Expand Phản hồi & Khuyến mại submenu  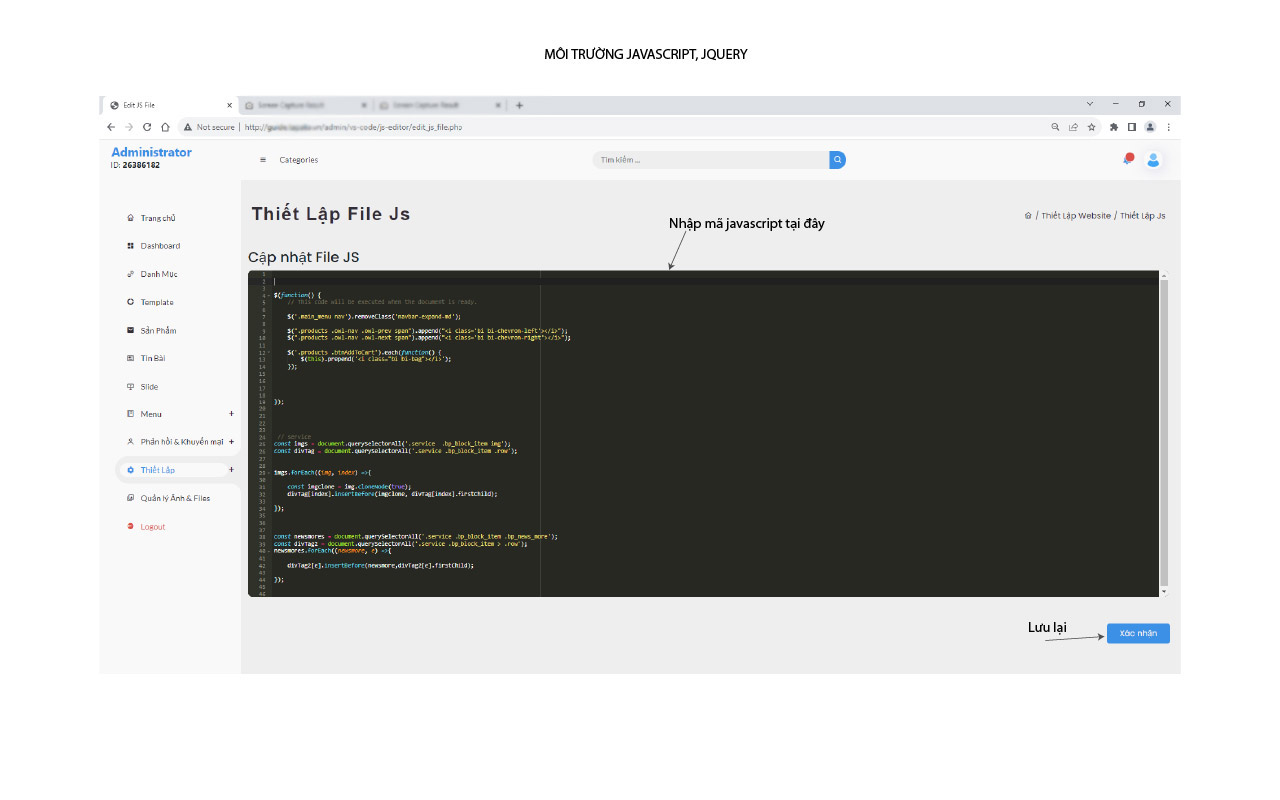[x=231, y=442]
